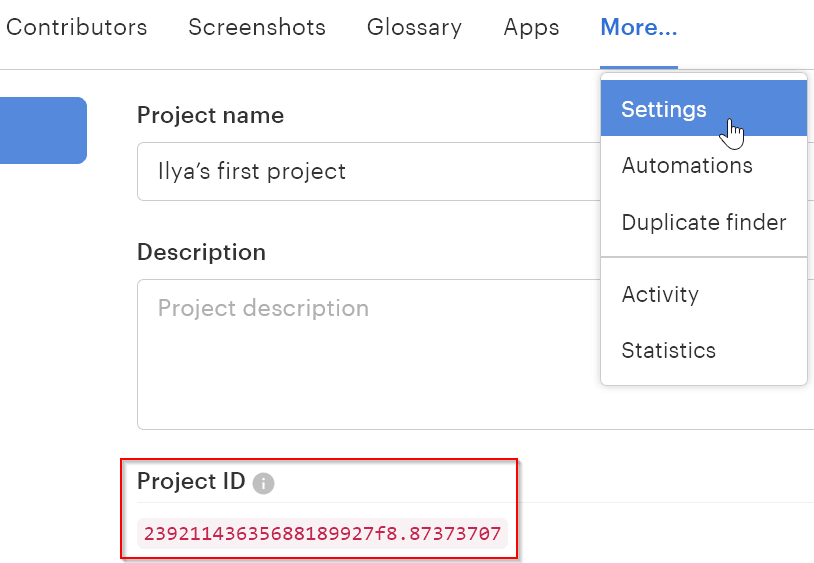Choose Automations in the dropdown menu
This screenshot has width=814, height=563.
[687, 165]
